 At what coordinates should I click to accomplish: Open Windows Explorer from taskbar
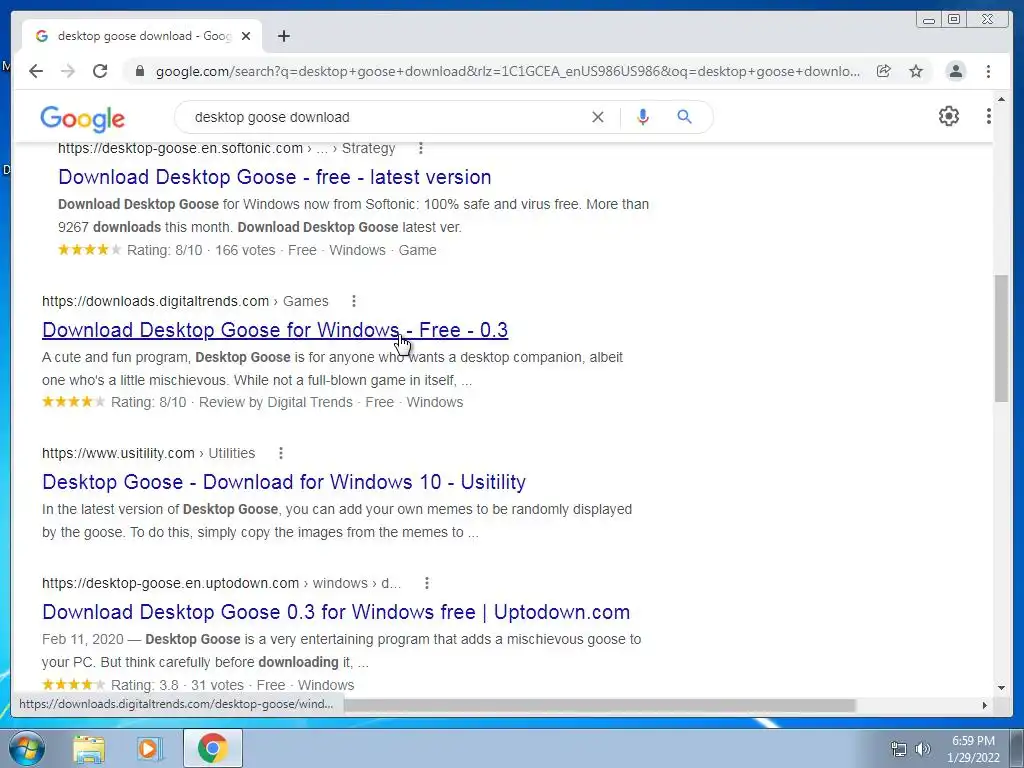click(x=89, y=748)
